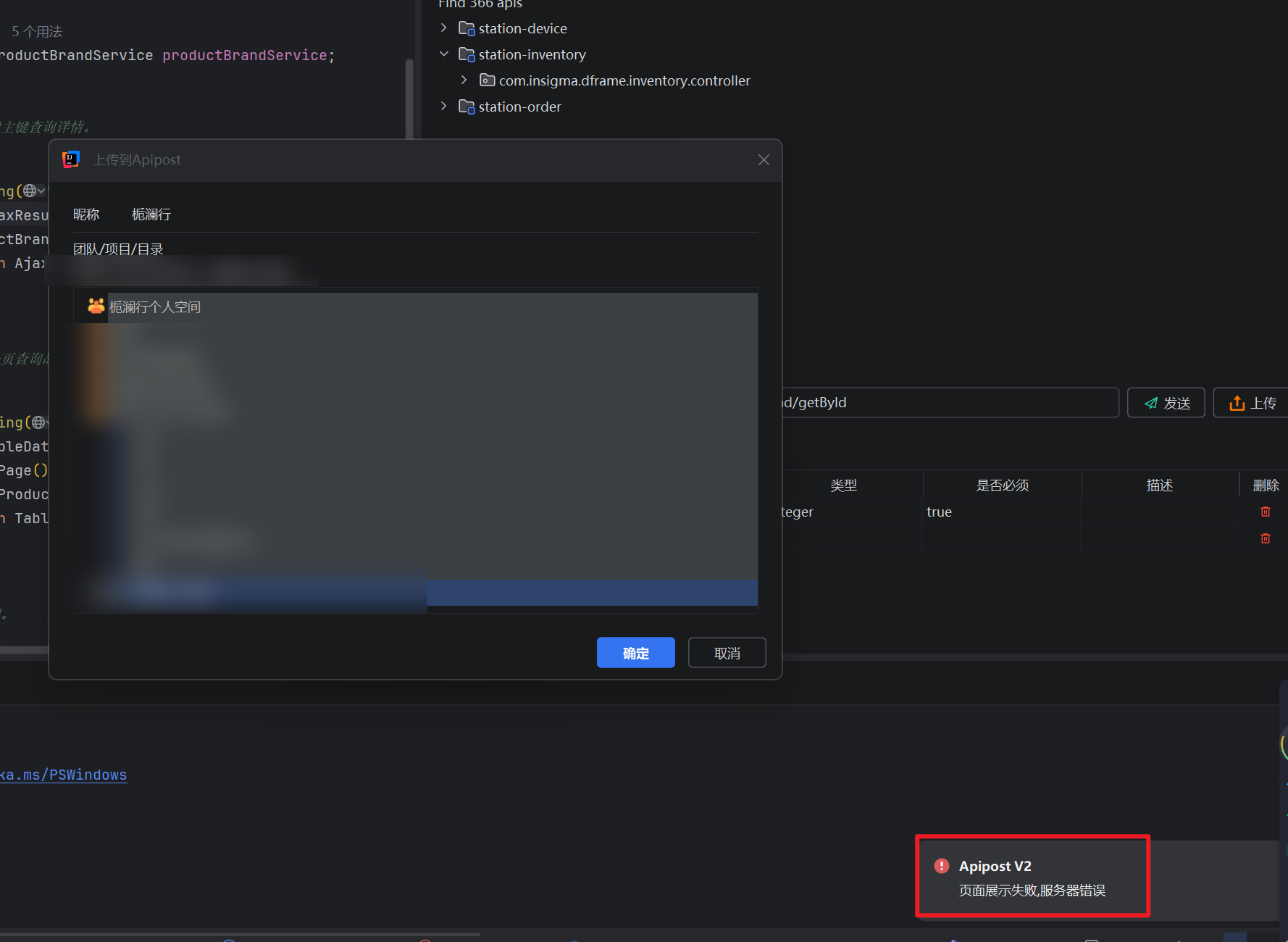
Task: Close the 上传到Apipost dialog
Action: click(x=764, y=160)
